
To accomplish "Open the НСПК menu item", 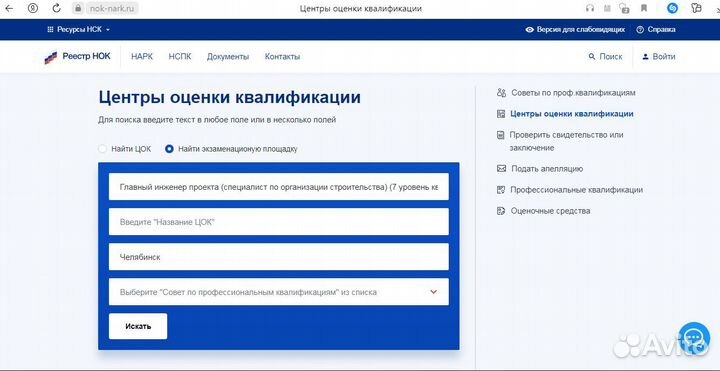I will [x=180, y=57].
